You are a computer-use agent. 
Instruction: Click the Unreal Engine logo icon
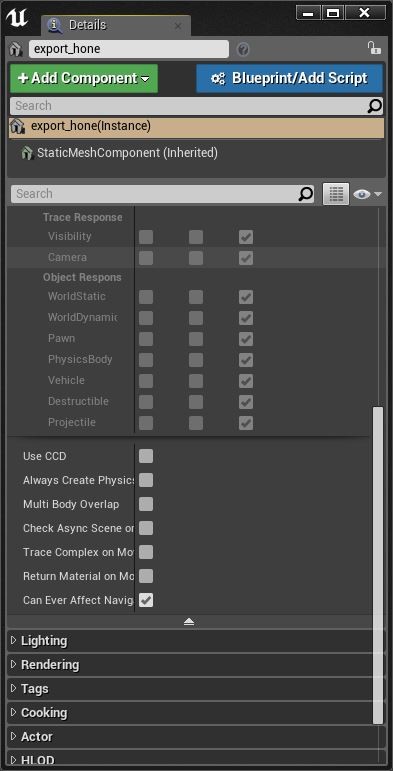17,18
